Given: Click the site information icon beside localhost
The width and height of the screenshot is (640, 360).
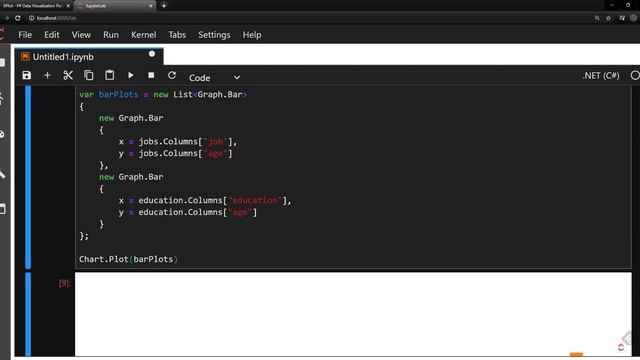Looking at the screenshot, I should click(x=31, y=18).
